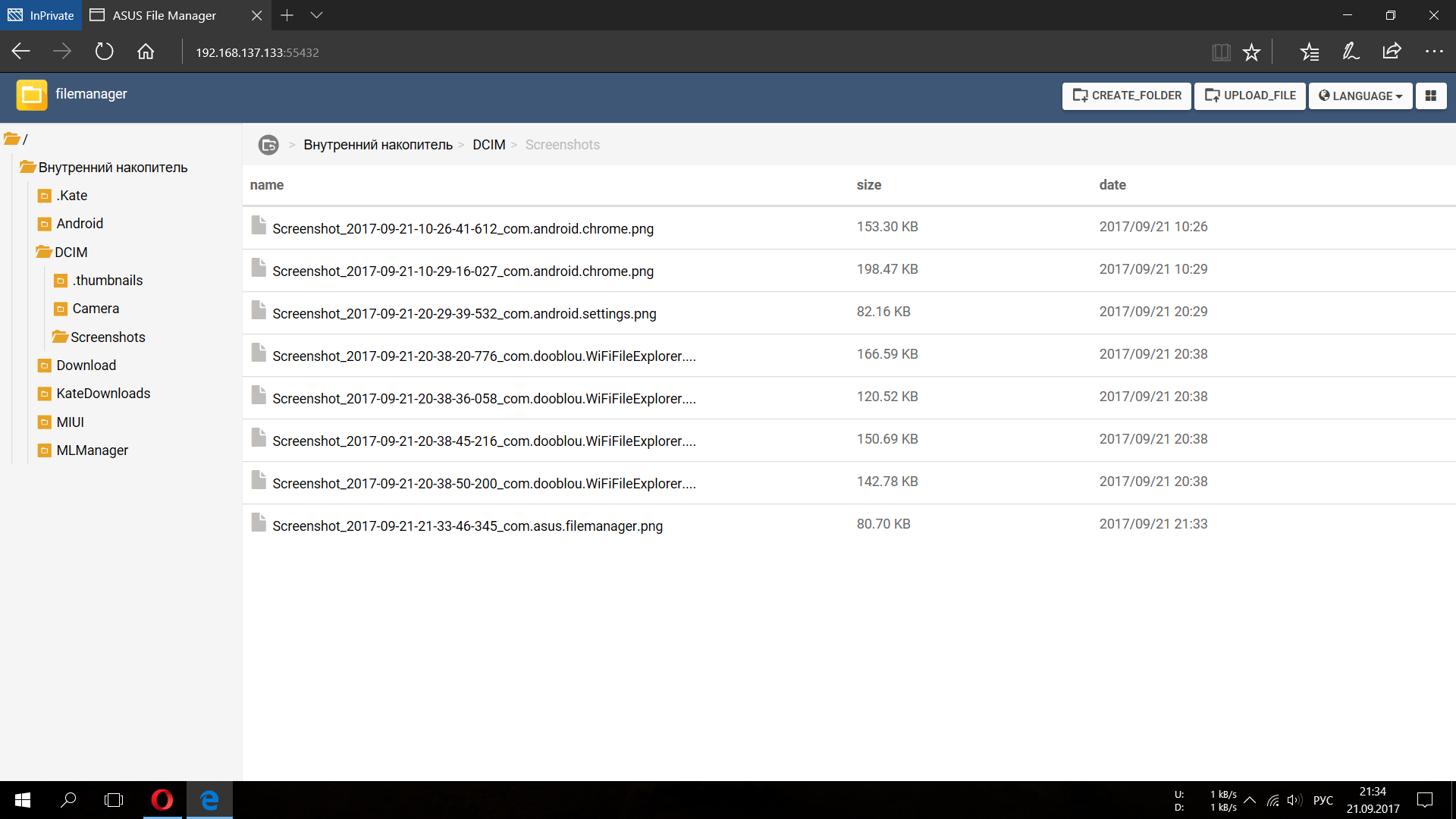Image resolution: width=1456 pixels, height=819 pixels.
Task: Click the CREATE_FOLDER button
Action: pyautogui.click(x=1127, y=96)
